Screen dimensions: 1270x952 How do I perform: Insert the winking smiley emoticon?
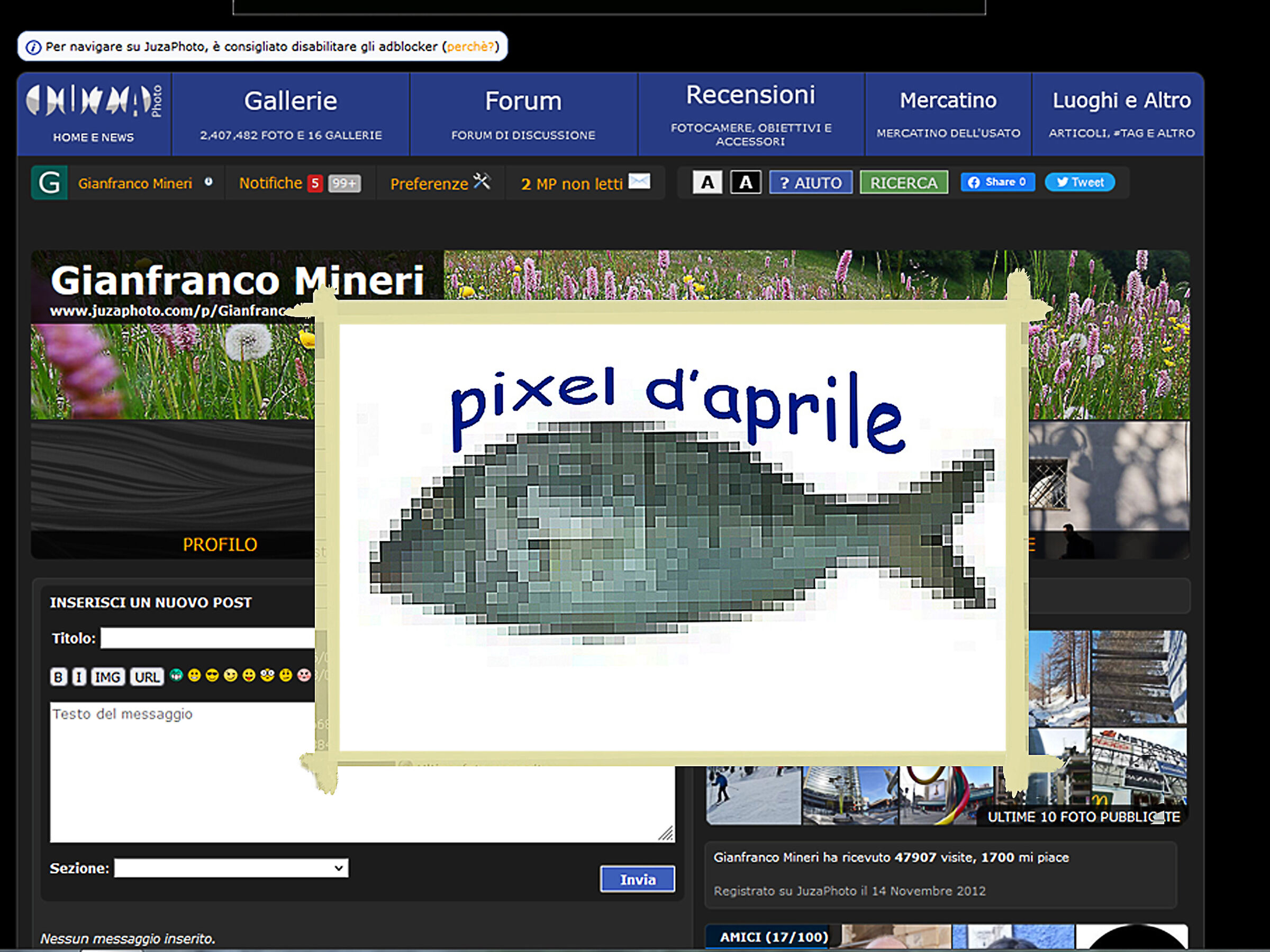[230, 676]
